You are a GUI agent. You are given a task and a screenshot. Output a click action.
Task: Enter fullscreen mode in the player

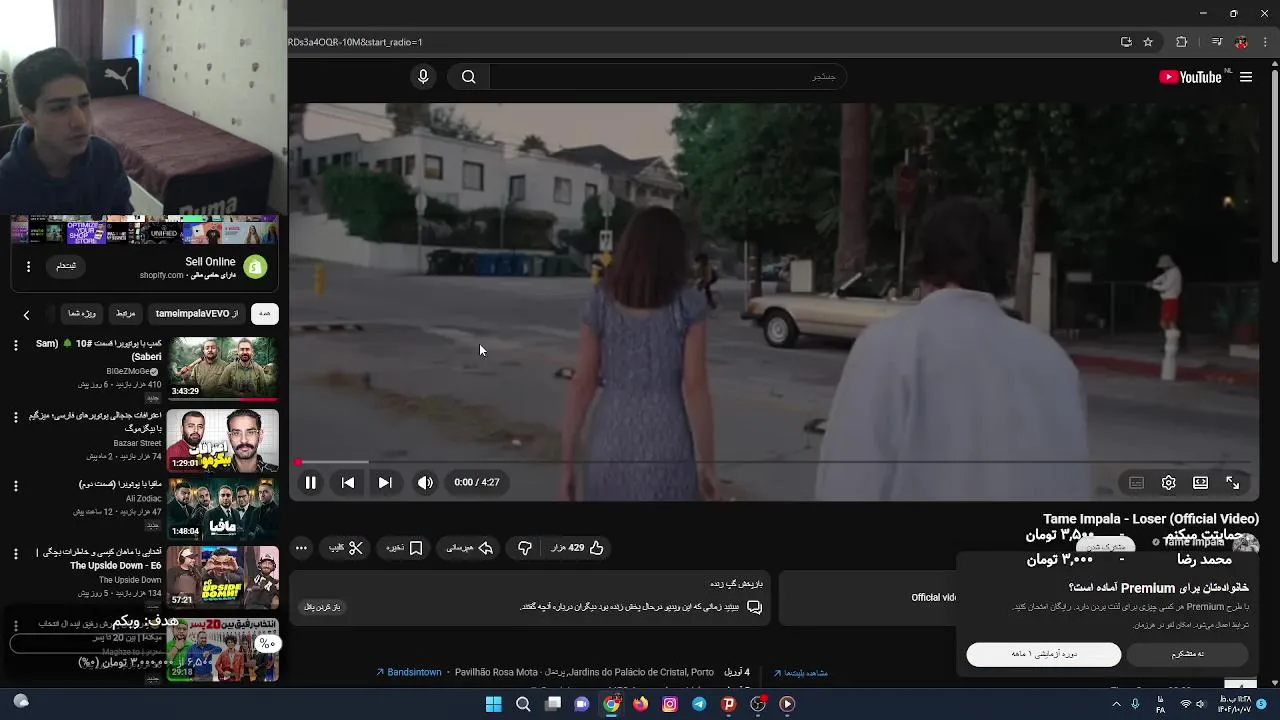coord(1232,482)
